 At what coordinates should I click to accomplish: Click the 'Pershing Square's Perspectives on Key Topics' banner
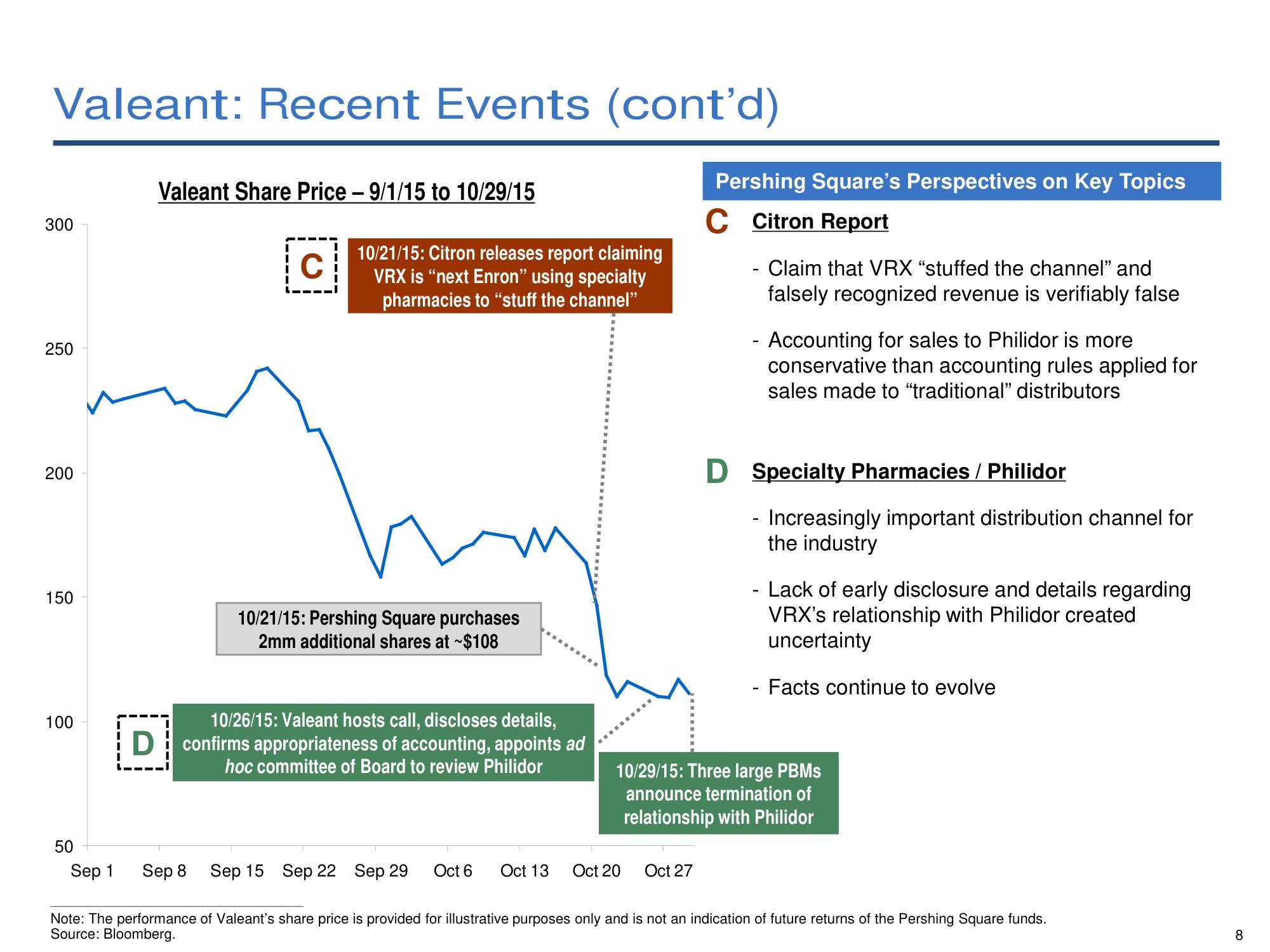961,182
